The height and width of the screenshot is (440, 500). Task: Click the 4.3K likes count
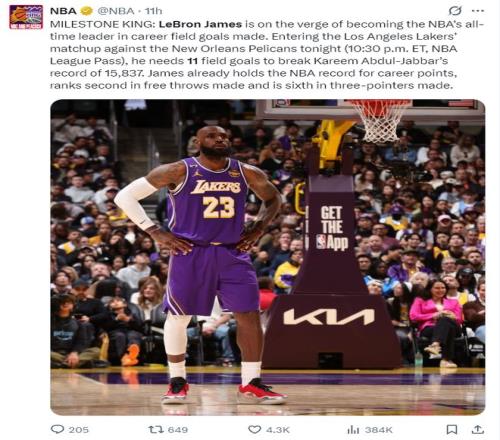click(x=278, y=430)
